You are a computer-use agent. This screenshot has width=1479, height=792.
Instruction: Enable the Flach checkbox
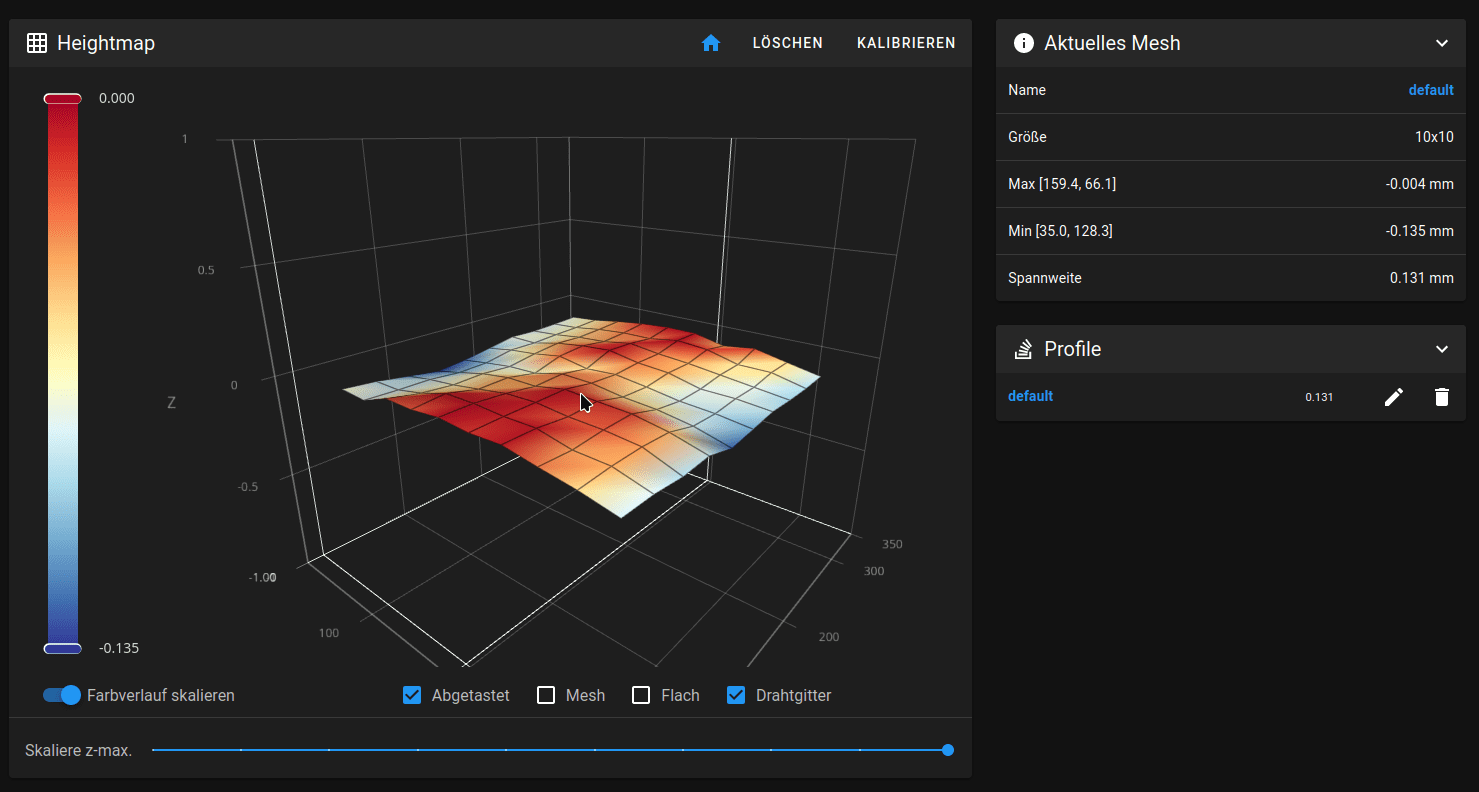(641, 695)
